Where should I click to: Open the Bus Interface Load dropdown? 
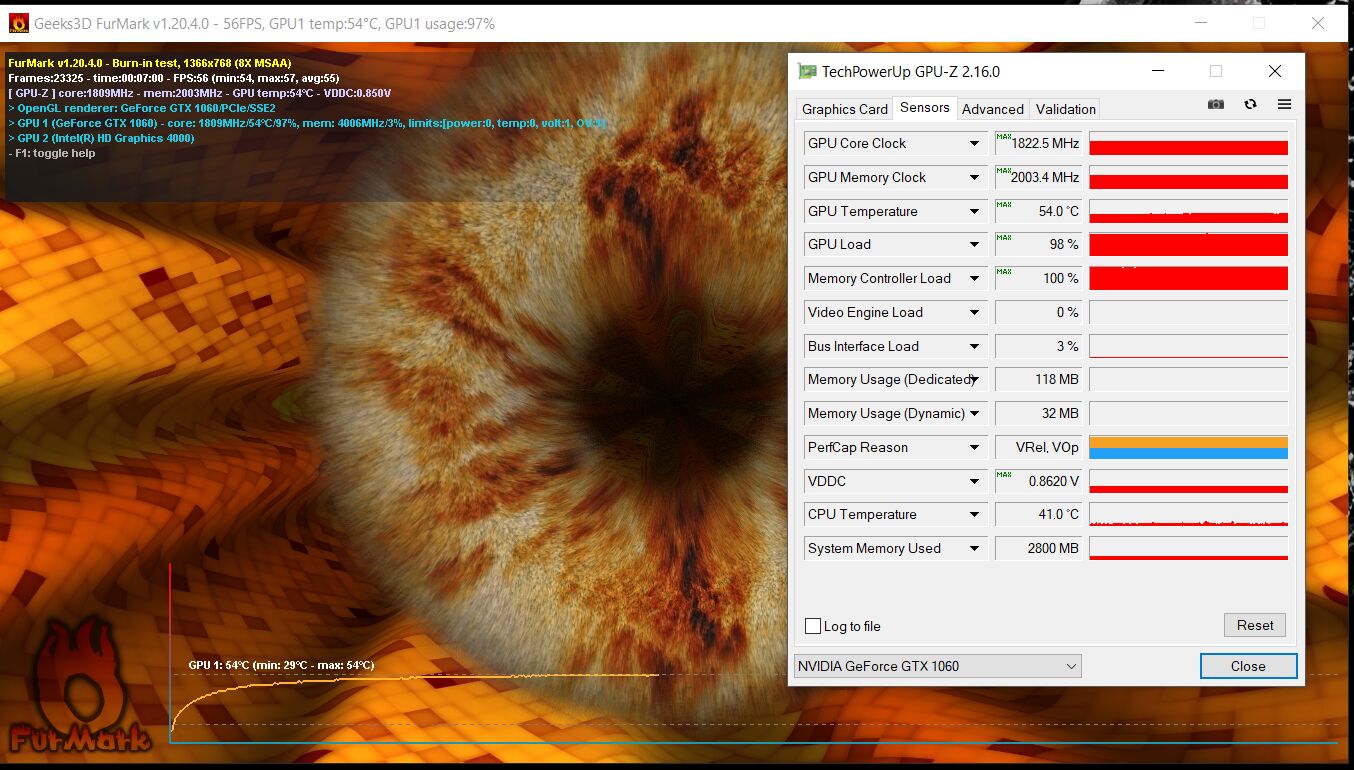[974, 346]
